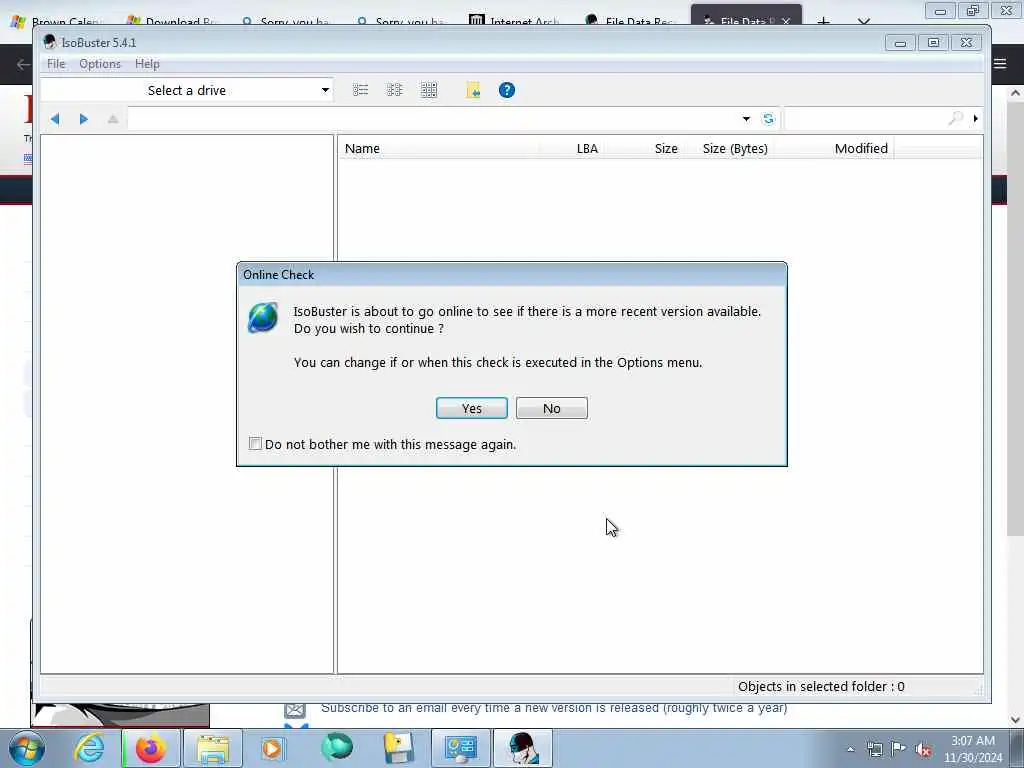Screen dimensions: 1024x768
Task: Open Windows Media Player in taskbar
Action: pyautogui.click(x=272, y=748)
